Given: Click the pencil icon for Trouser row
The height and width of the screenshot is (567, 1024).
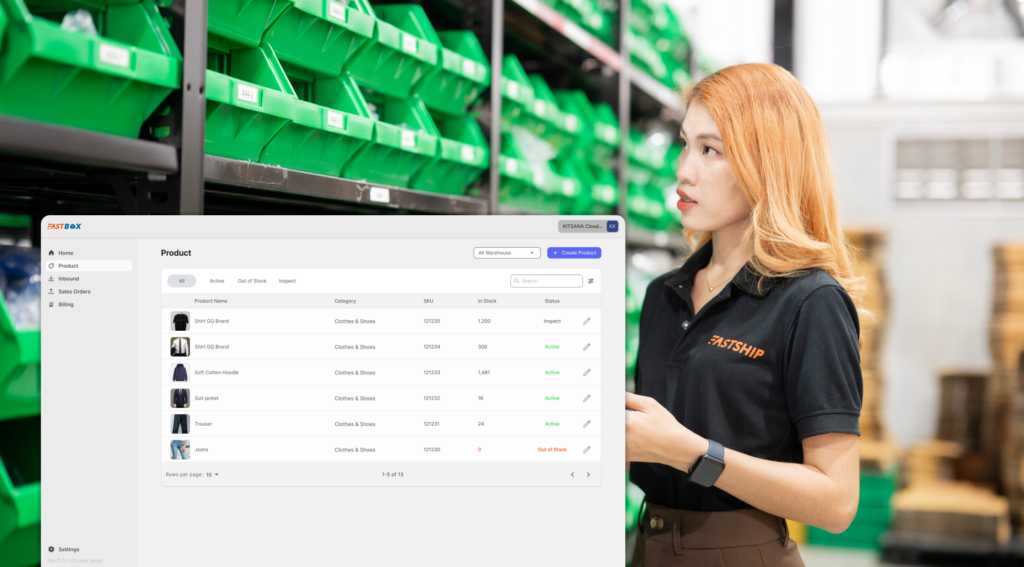Looking at the screenshot, I should click(x=587, y=424).
